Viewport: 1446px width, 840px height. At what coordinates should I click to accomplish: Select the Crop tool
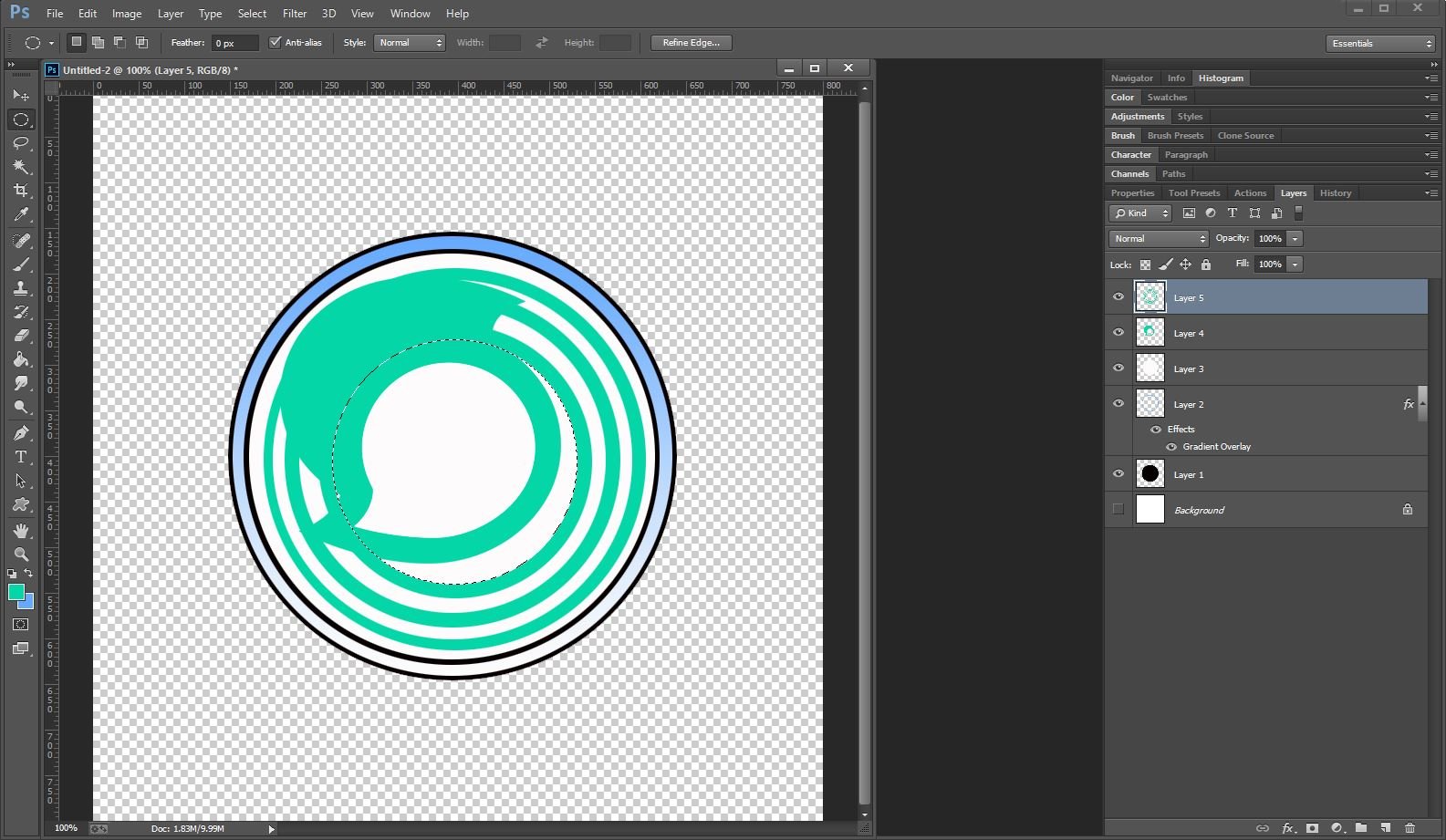click(21, 191)
